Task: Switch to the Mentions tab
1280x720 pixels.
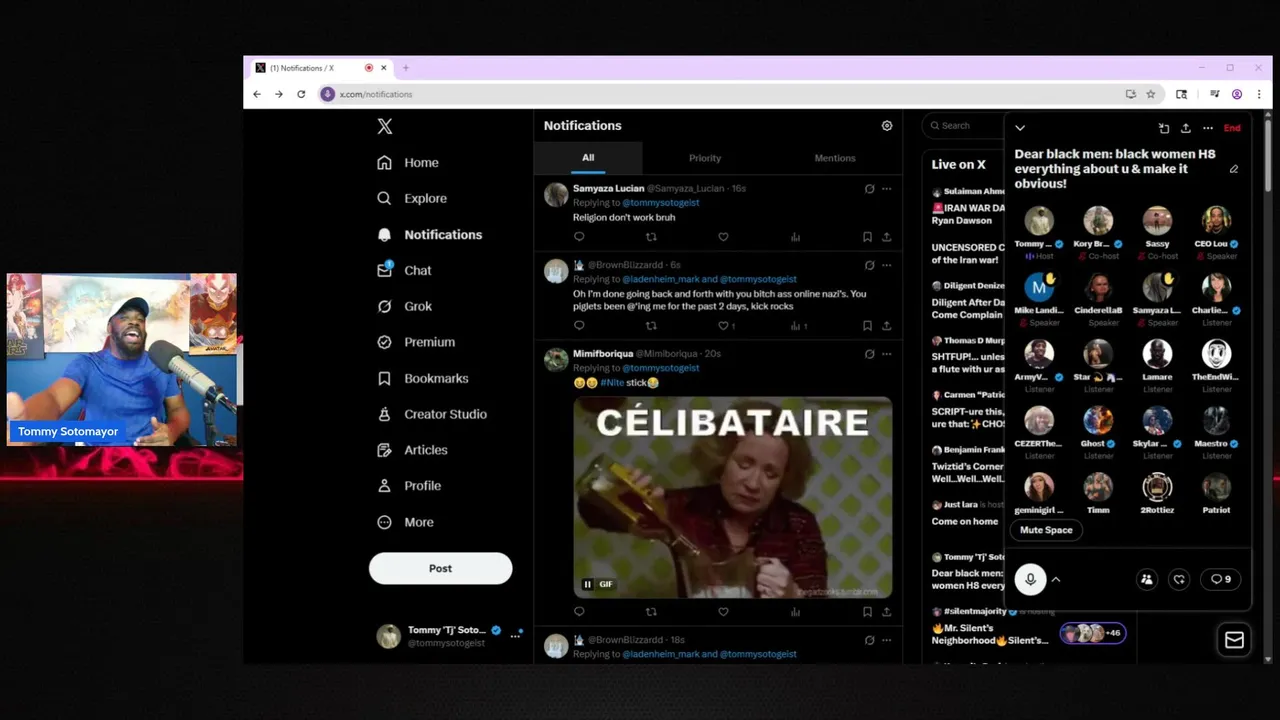Action: [835, 158]
